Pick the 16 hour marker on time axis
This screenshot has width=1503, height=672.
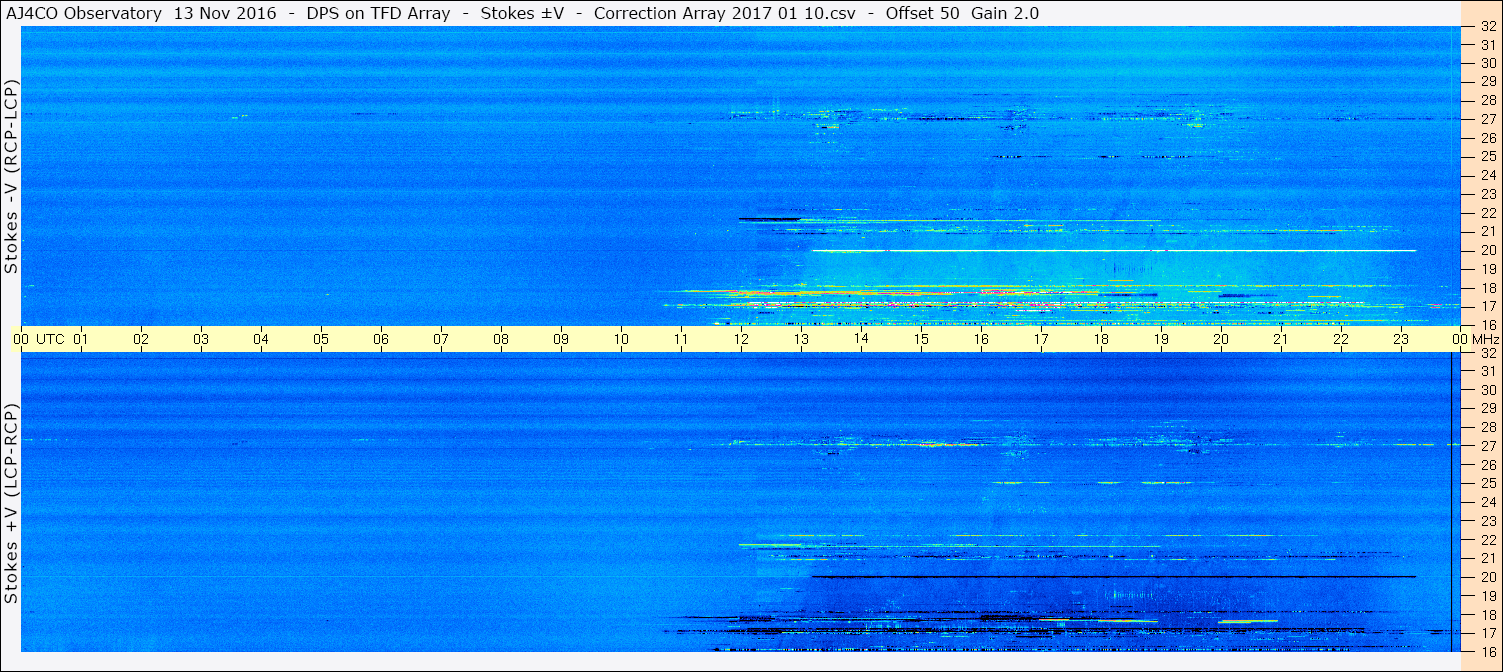click(x=981, y=340)
